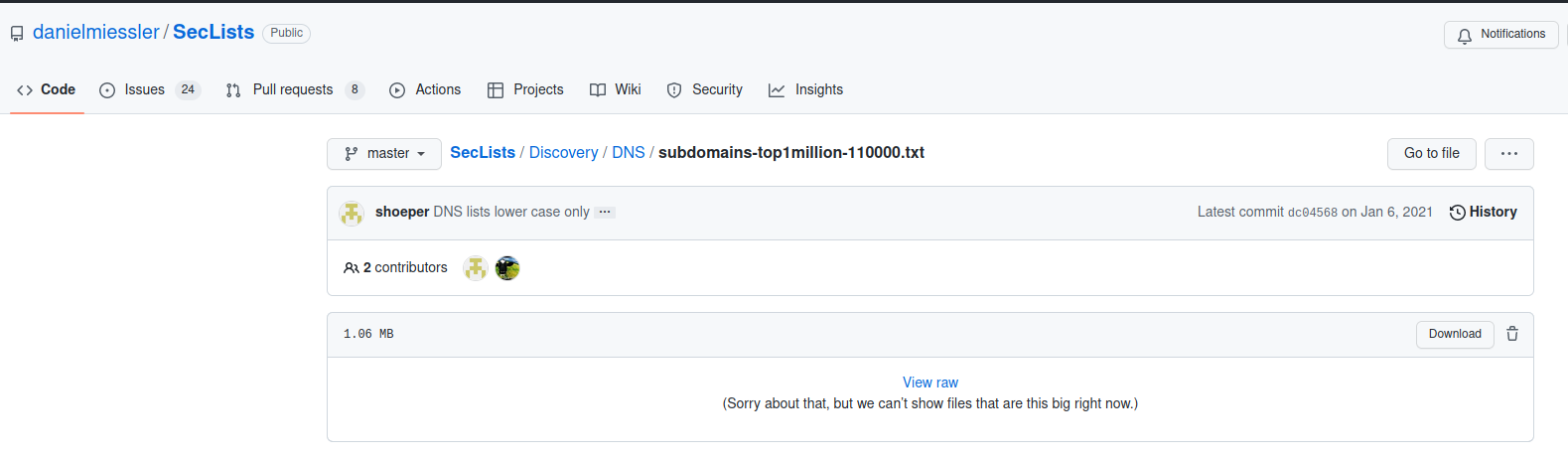
Task: Open the Security tab
Action: (704, 89)
